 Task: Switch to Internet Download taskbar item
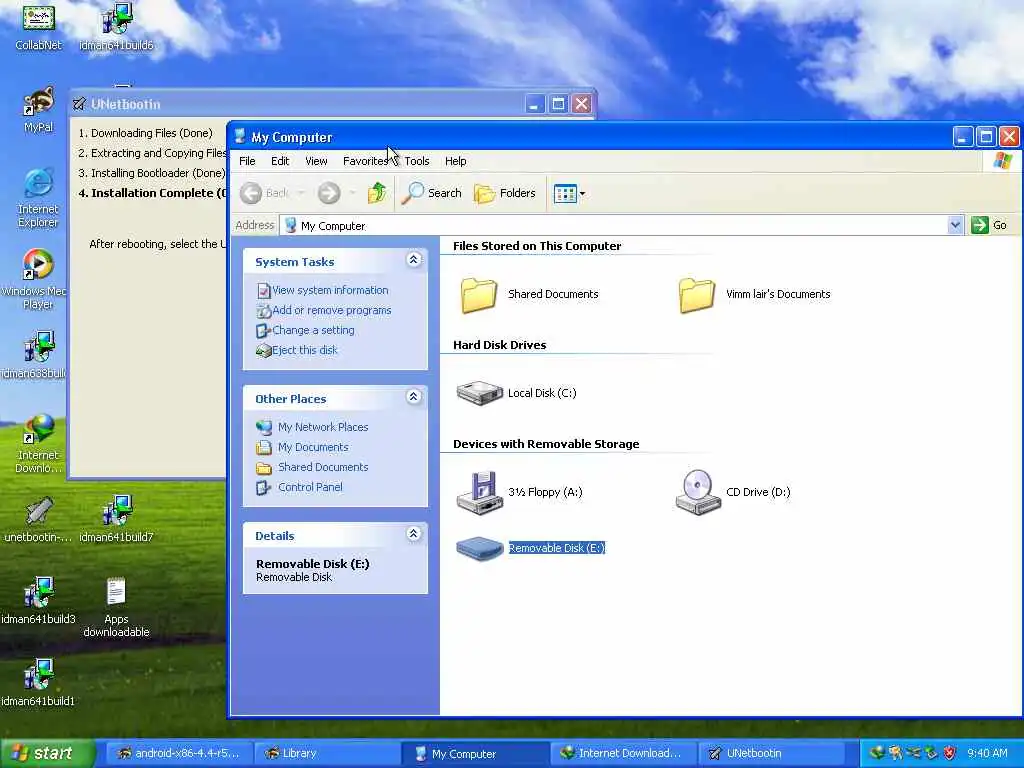623,753
